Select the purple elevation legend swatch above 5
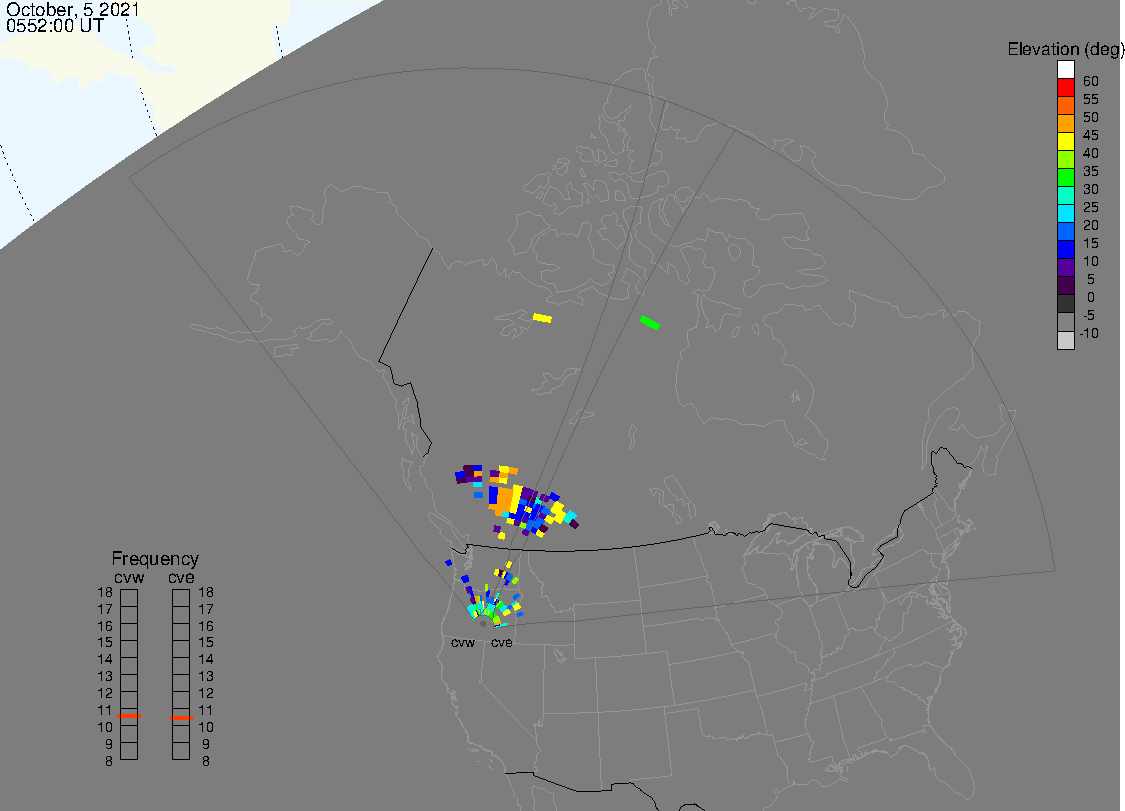1125x811 pixels. pyautogui.click(x=1065, y=267)
